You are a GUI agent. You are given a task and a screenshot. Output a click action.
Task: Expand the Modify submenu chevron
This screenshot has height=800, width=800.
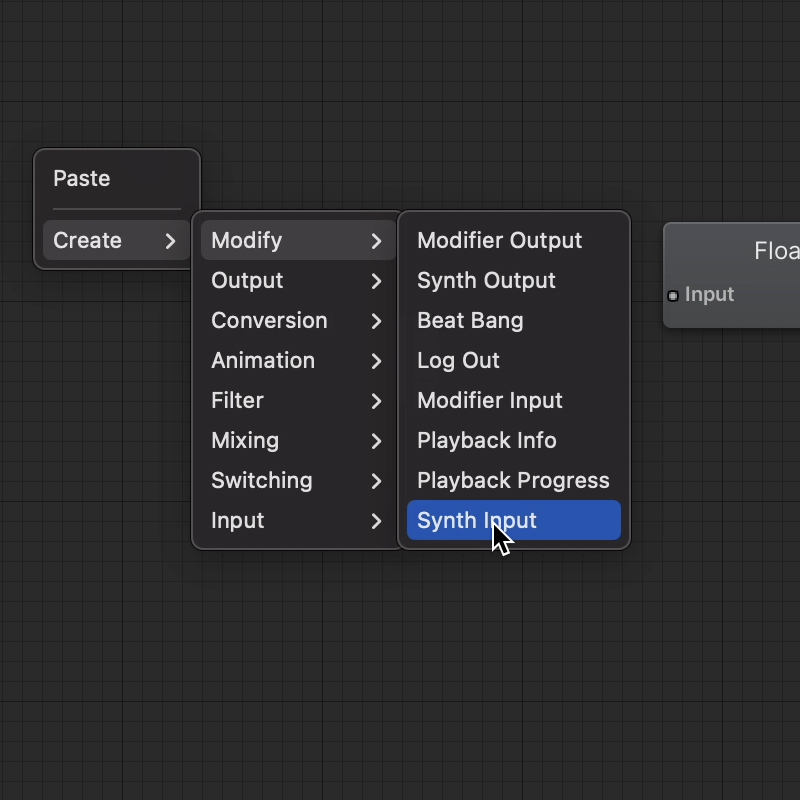[376, 241]
